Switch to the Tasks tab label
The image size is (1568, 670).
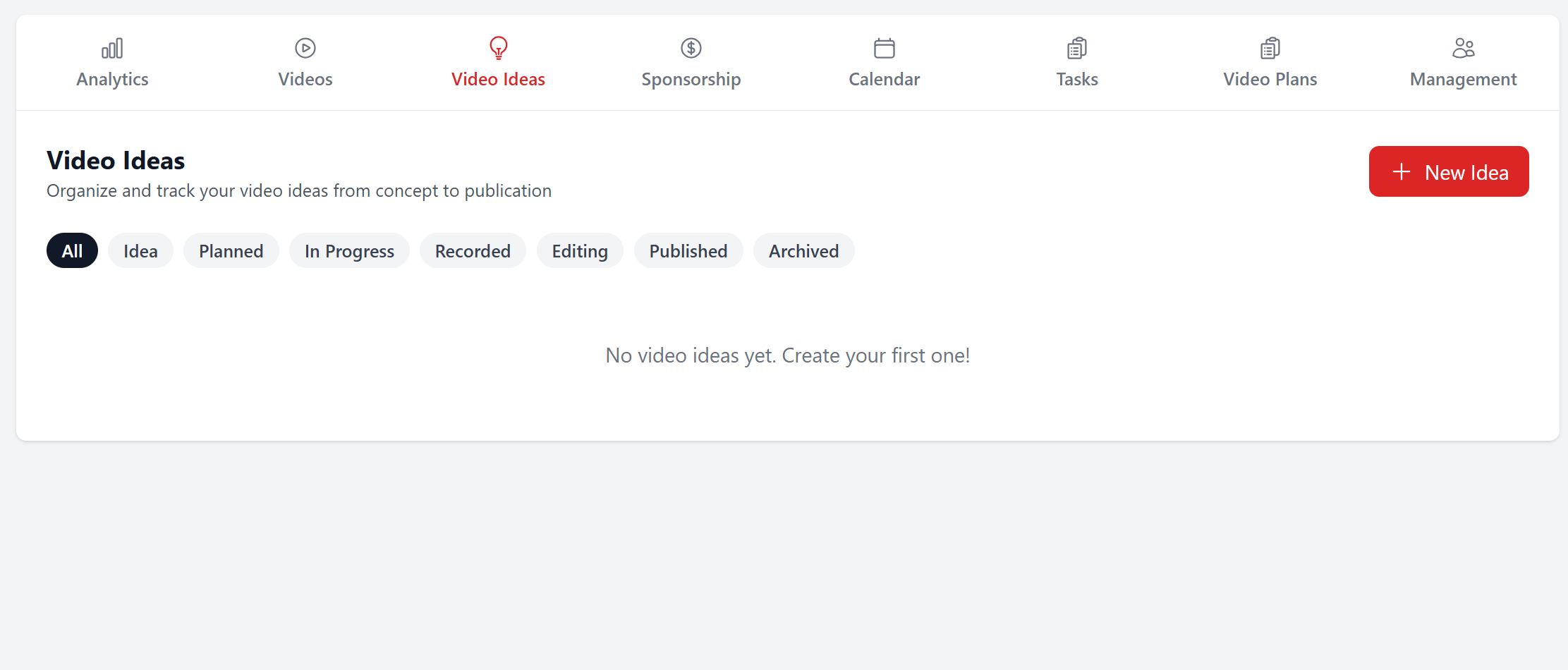tap(1077, 79)
